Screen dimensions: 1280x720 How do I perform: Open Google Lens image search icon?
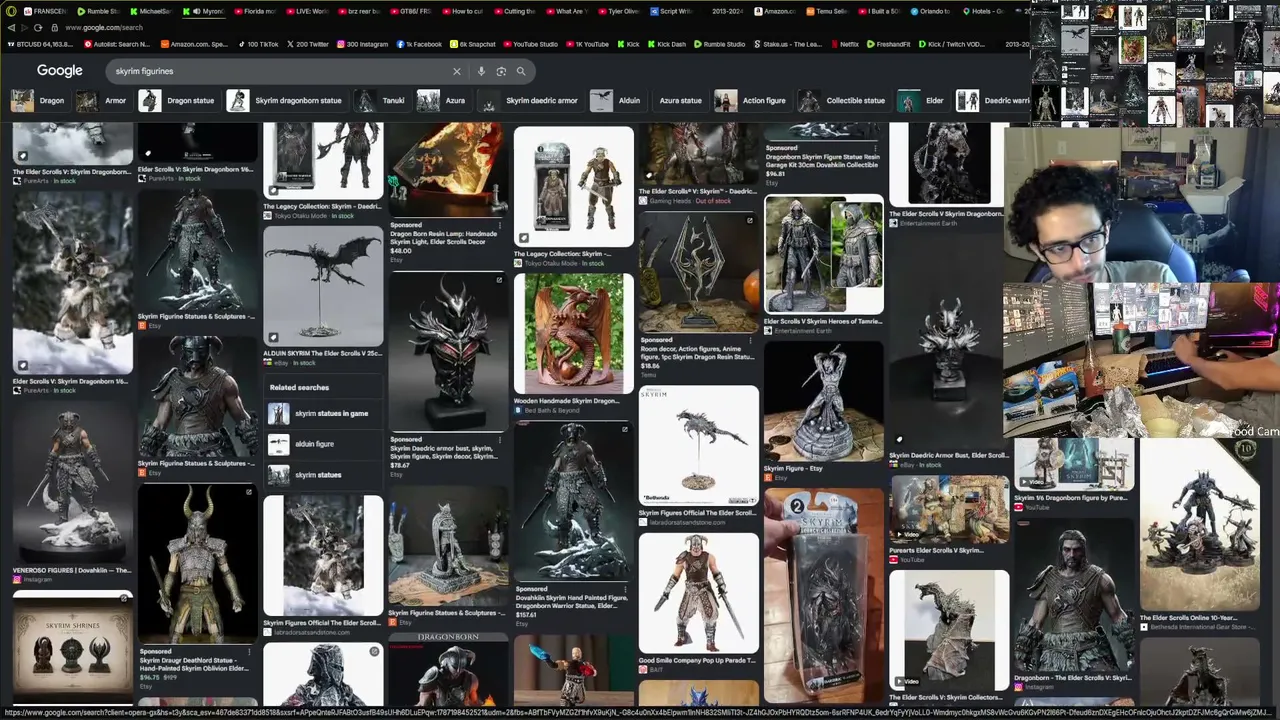point(501,71)
